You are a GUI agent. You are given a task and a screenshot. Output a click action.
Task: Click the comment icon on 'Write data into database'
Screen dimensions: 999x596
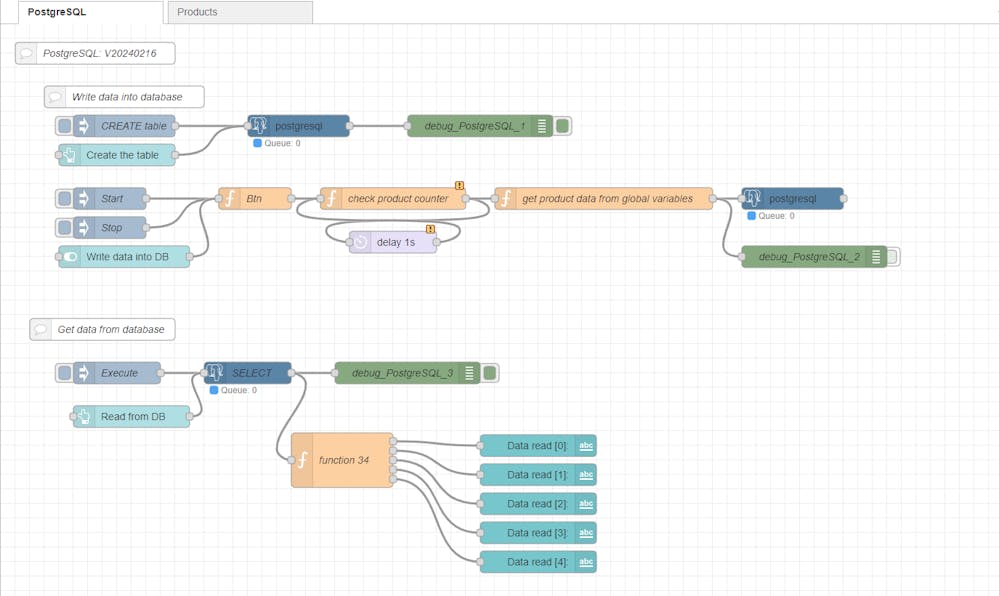55,97
